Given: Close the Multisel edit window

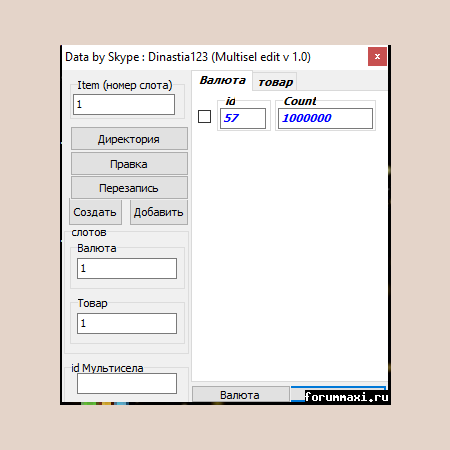Looking at the screenshot, I should coord(377,57).
